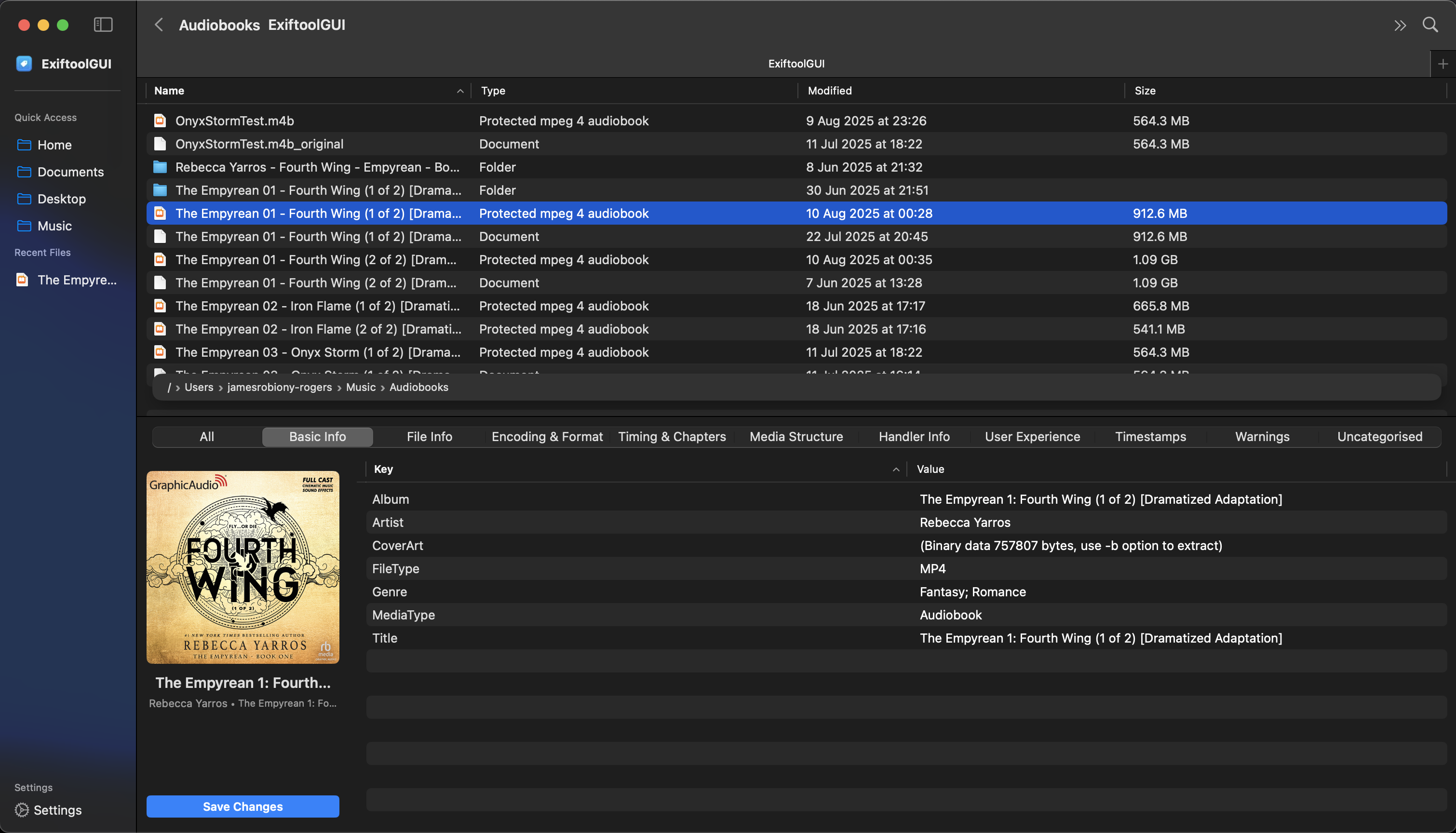Open Documents from the sidebar

tap(70, 172)
